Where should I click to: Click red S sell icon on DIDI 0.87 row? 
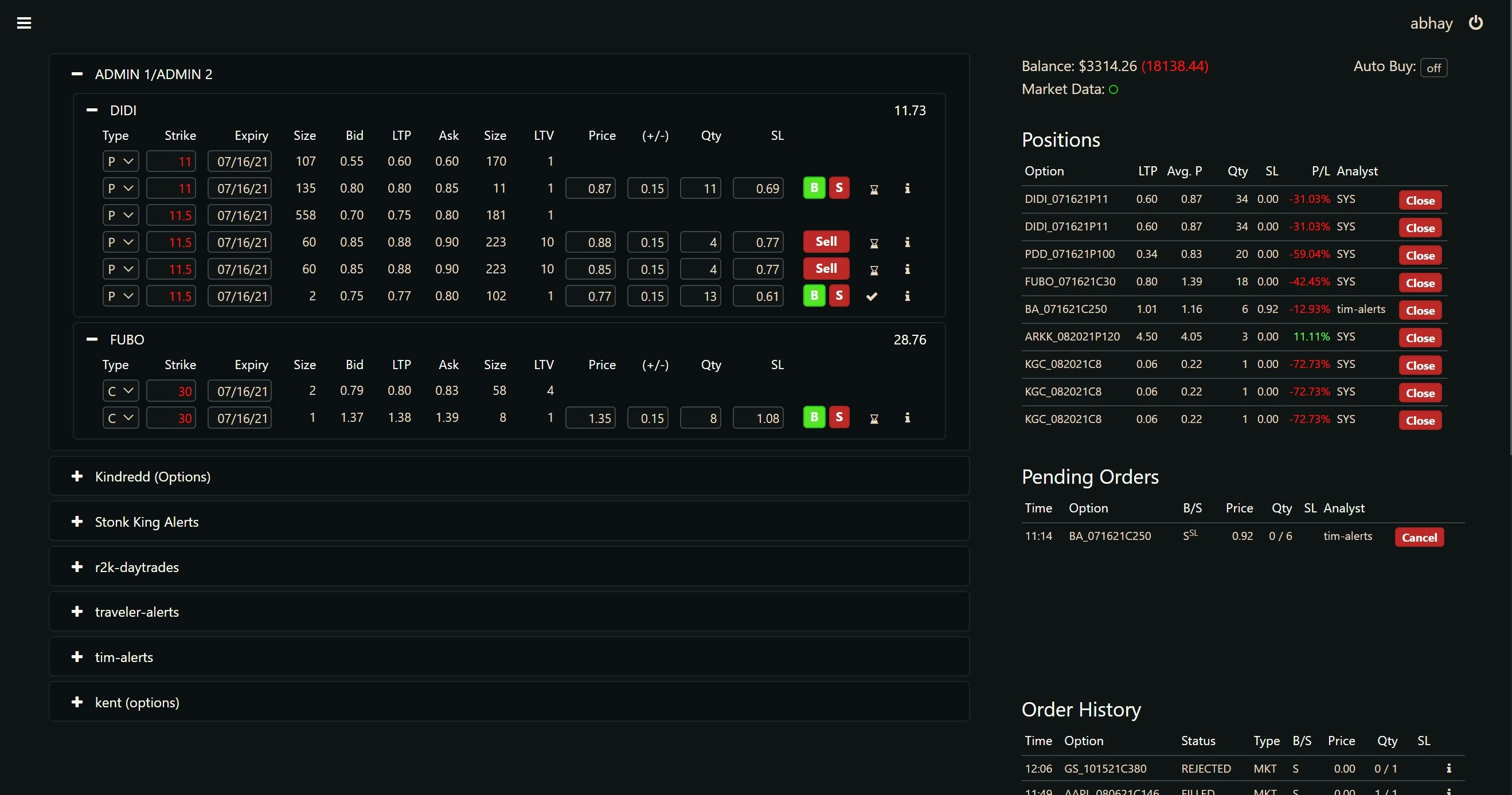coord(839,189)
